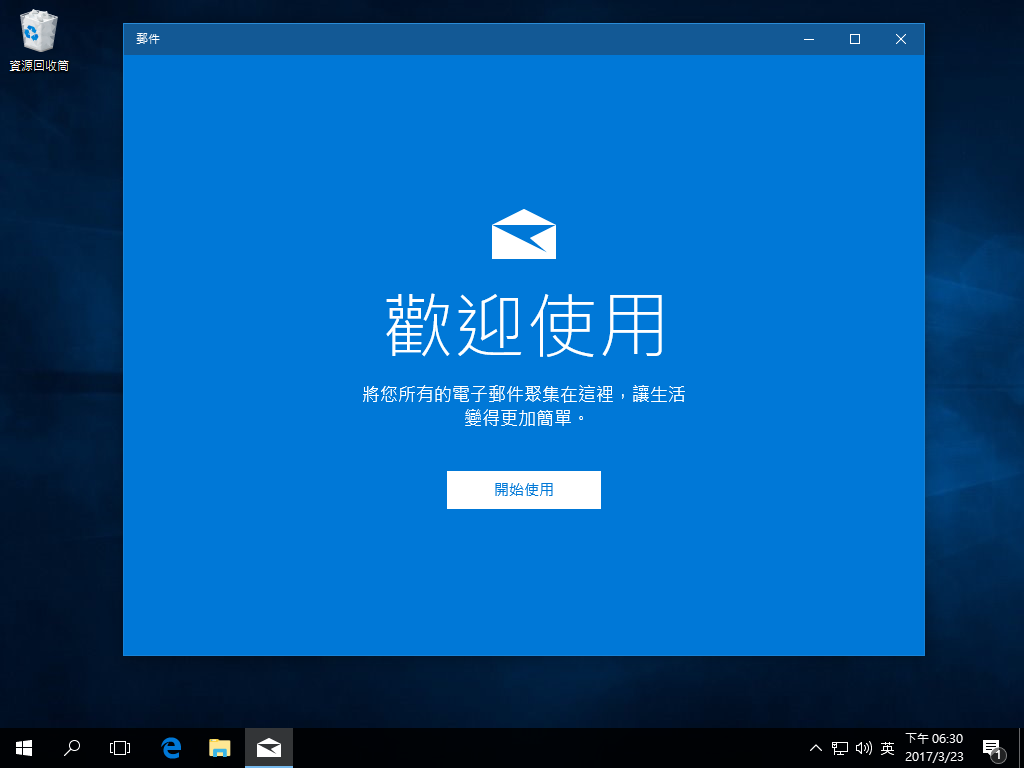Open the Action Center notifications icon
This screenshot has height=768, width=1024.
pos(992,748)
